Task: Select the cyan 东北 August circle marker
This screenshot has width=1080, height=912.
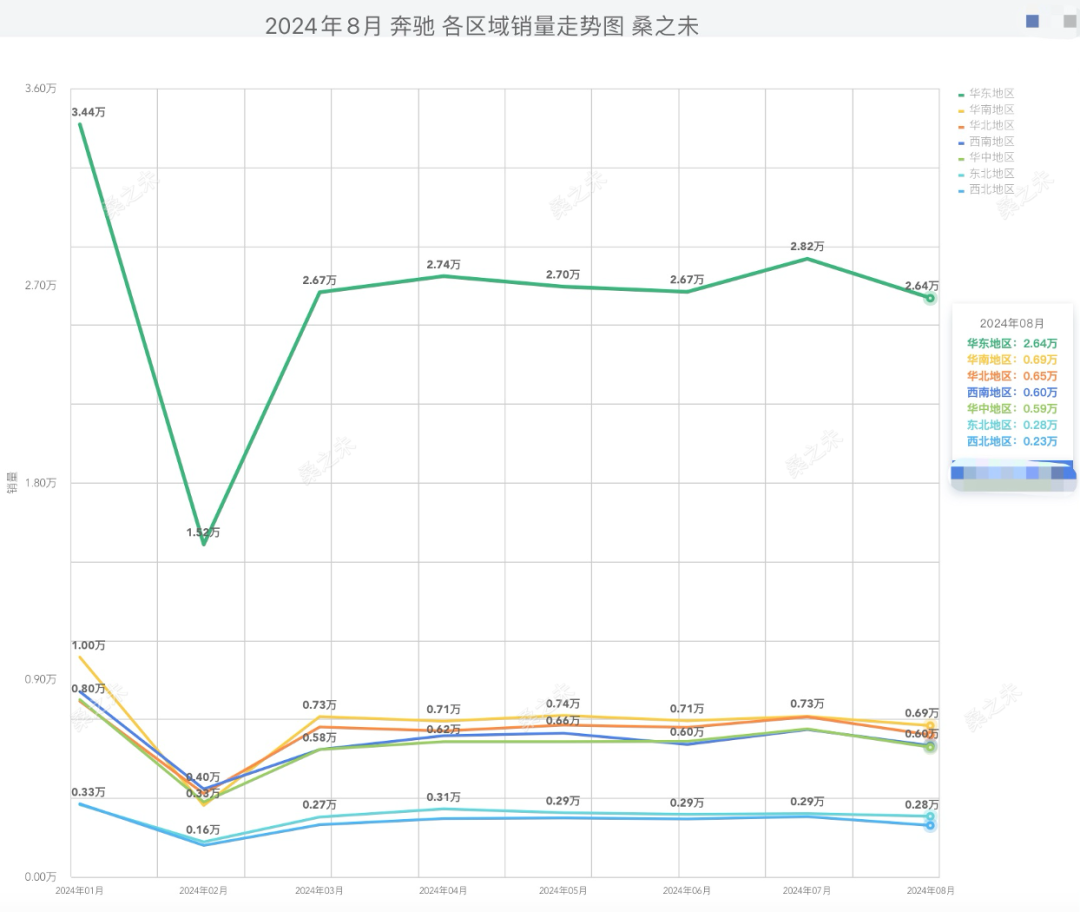Action: click(x=930, y=816)
